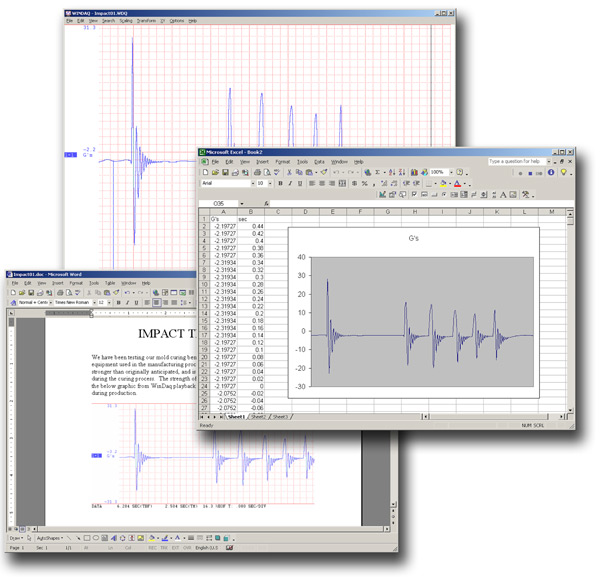Click the ruler tab selector in Word
This screenshot has height=581, width=600.
pos(11,313)
